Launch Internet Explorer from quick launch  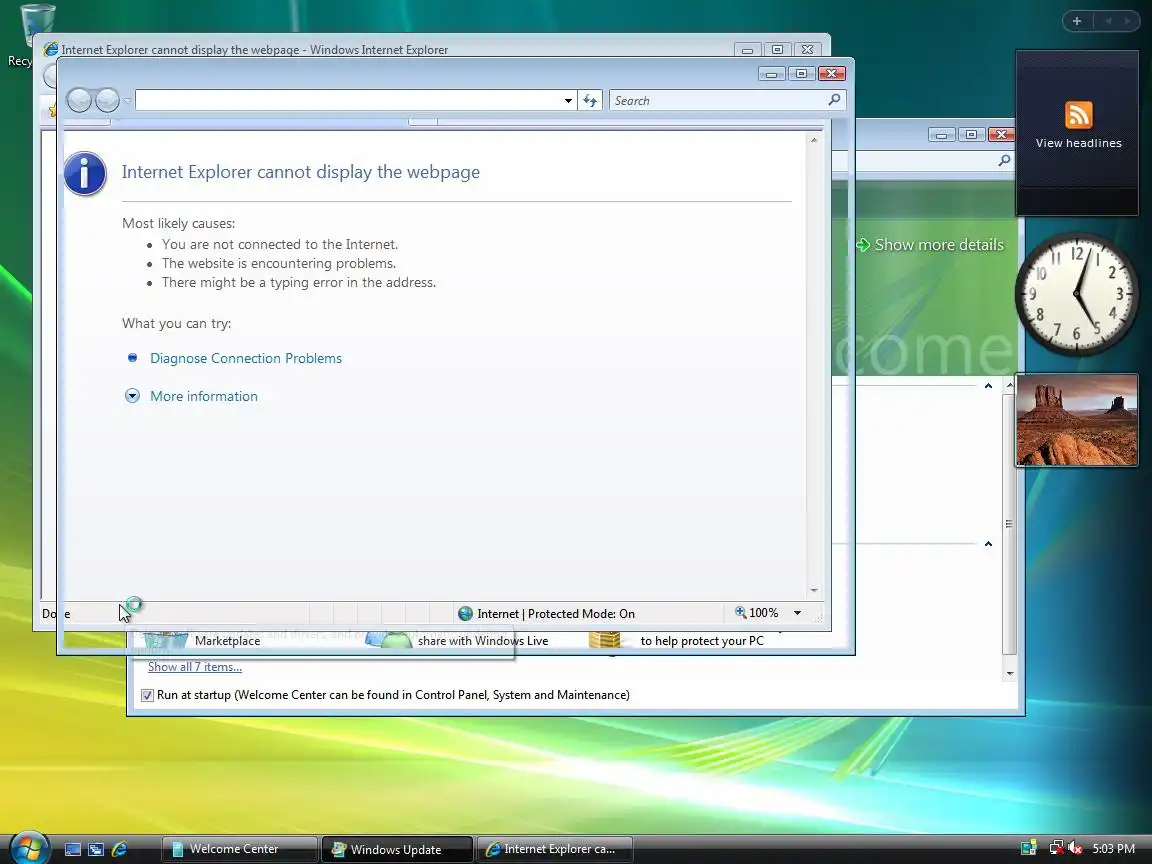click(119, 849)
